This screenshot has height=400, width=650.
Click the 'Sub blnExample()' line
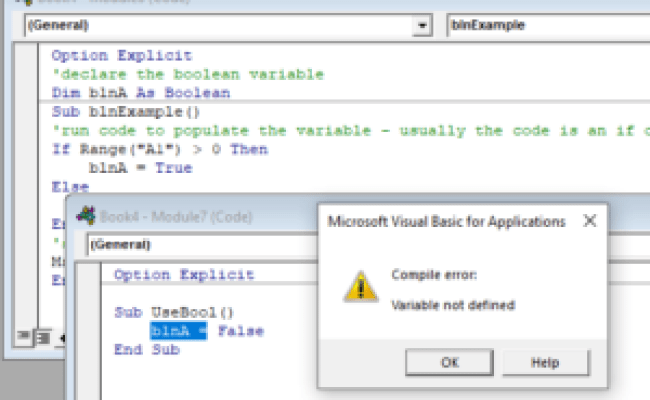tap(126, 112)
